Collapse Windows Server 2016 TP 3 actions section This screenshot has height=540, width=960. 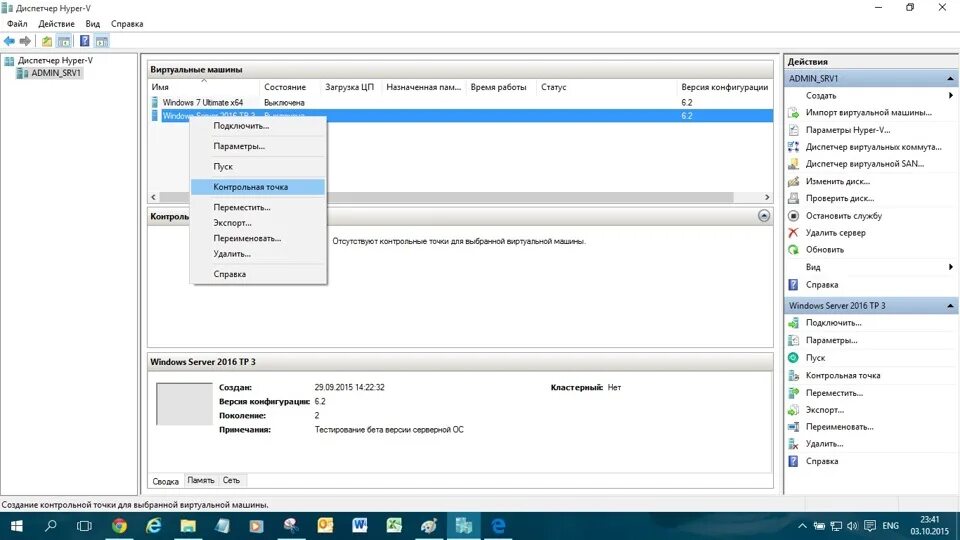coord(950,306)
